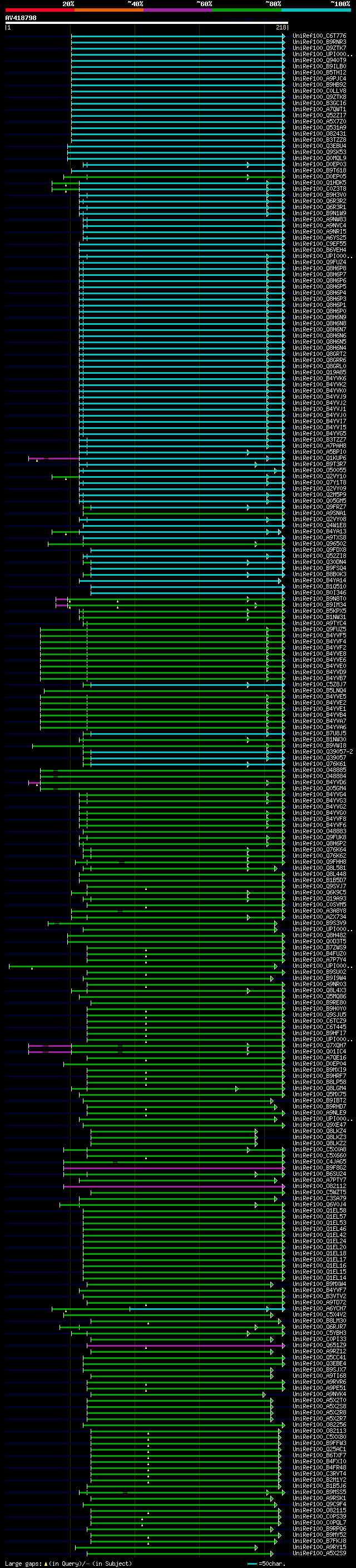Select hit label UniRef100_O50055
This screenshot has height=1568, width=356.
coord(319,470)
